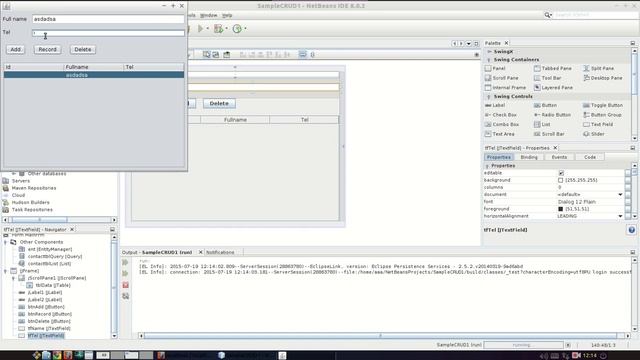Click the Full name input field

pyautogui.click(x=108, y=19)
